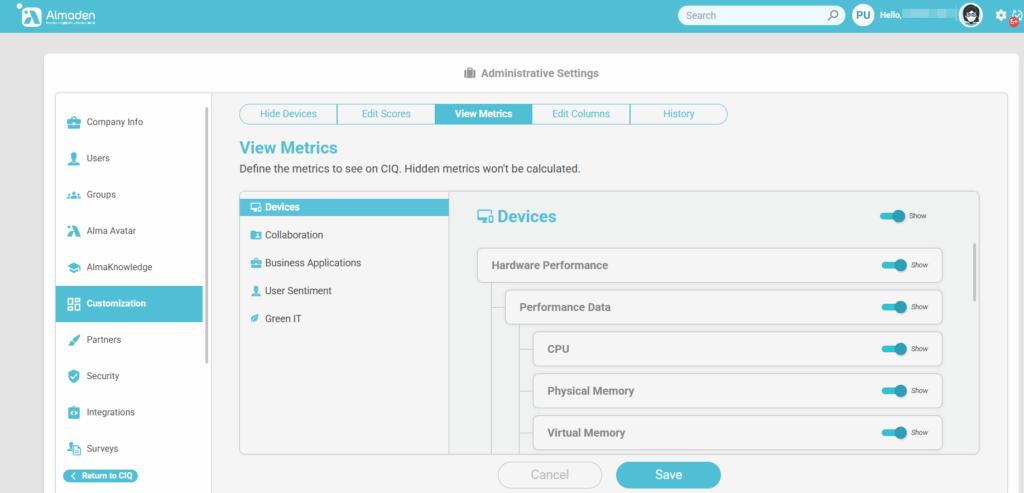This screenshot has width=1024, height=493.
Task: Select Collaboration in the metrics category list
Action: (293, 235)
